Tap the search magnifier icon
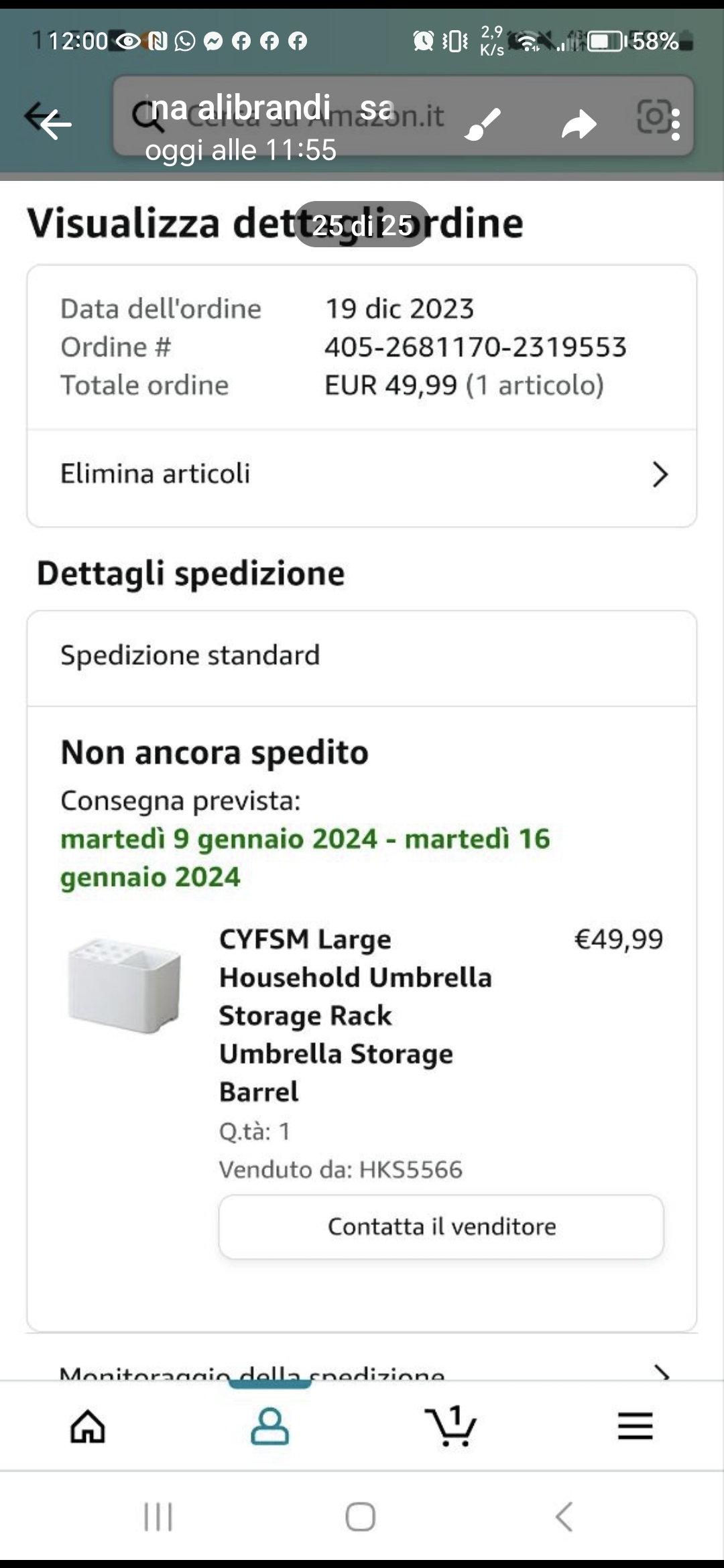Screen dimensions: 724x1568 click(x=143, y=117)
